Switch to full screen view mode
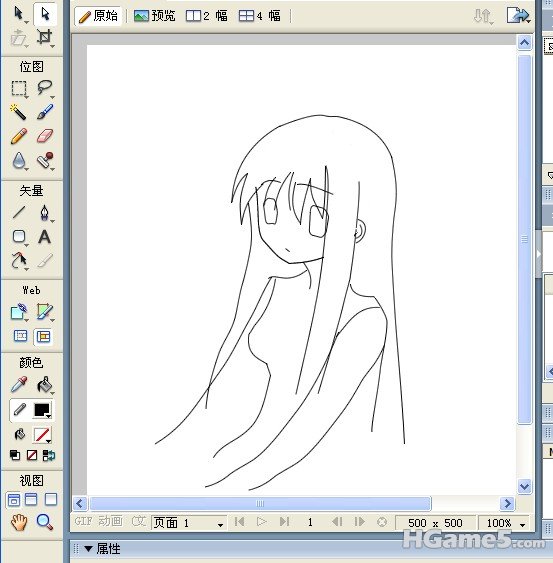The width and height of the screenshot is (553, 563). tap(51, 499)
